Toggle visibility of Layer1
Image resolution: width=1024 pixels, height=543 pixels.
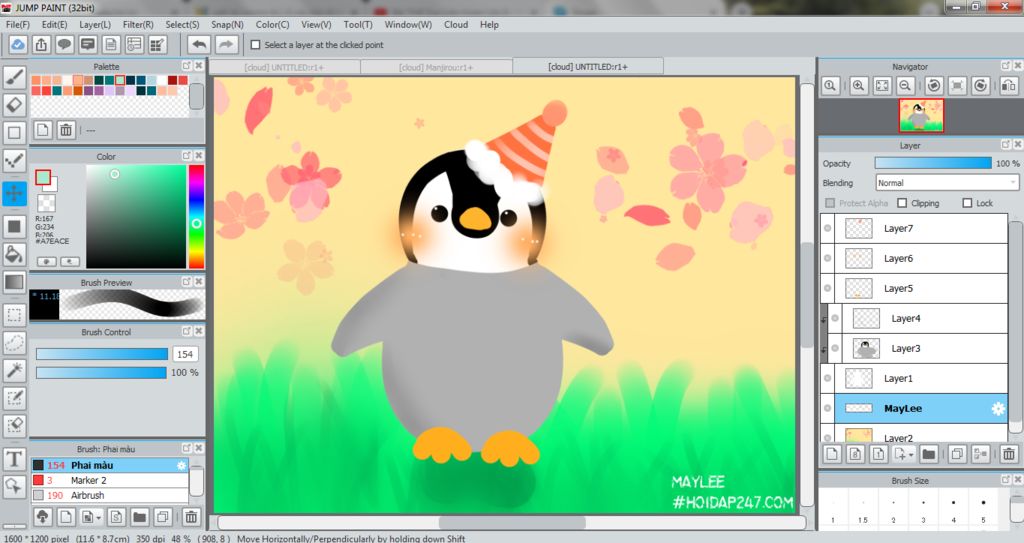(x=827, y=378)
